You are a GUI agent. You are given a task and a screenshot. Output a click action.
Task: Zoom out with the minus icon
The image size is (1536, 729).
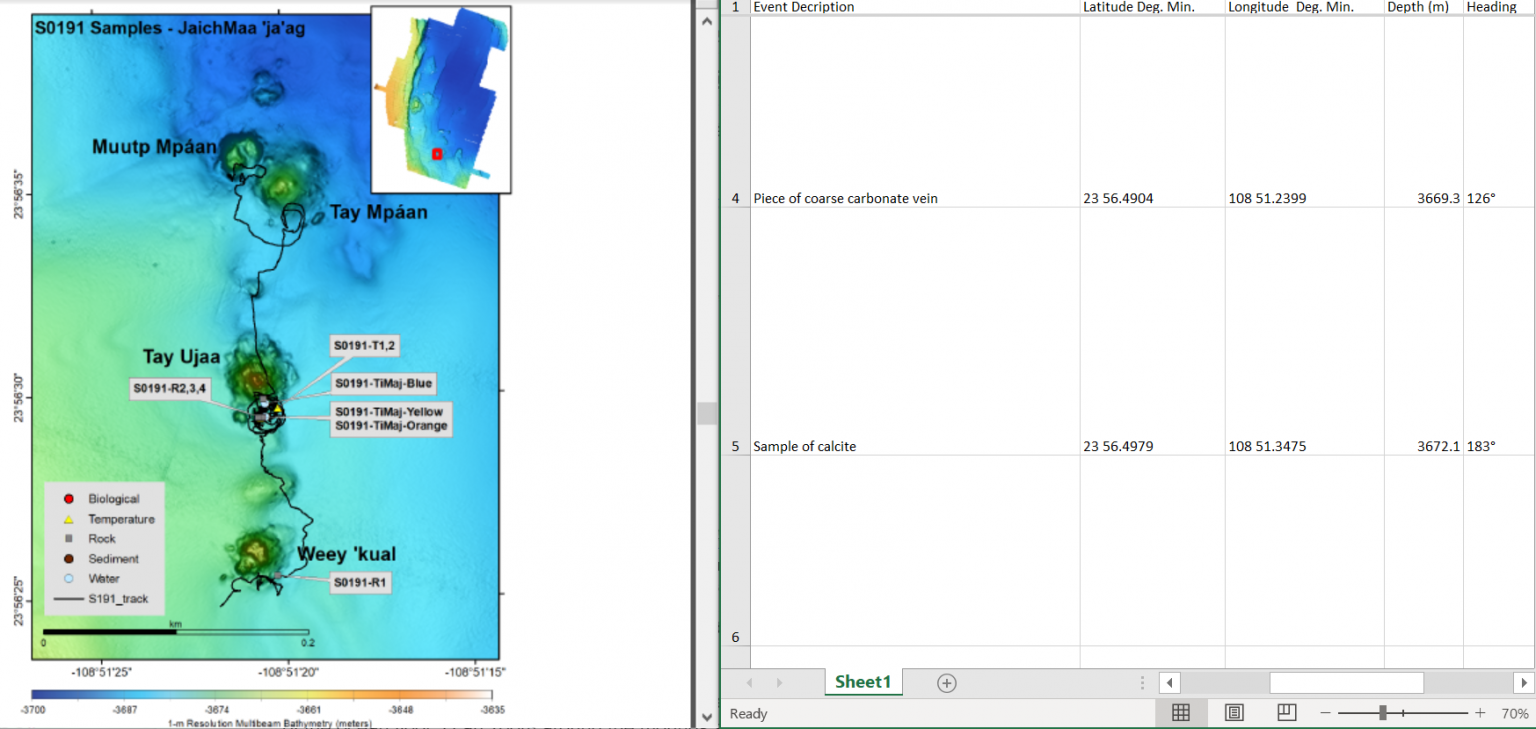(x=1325, y=713)
